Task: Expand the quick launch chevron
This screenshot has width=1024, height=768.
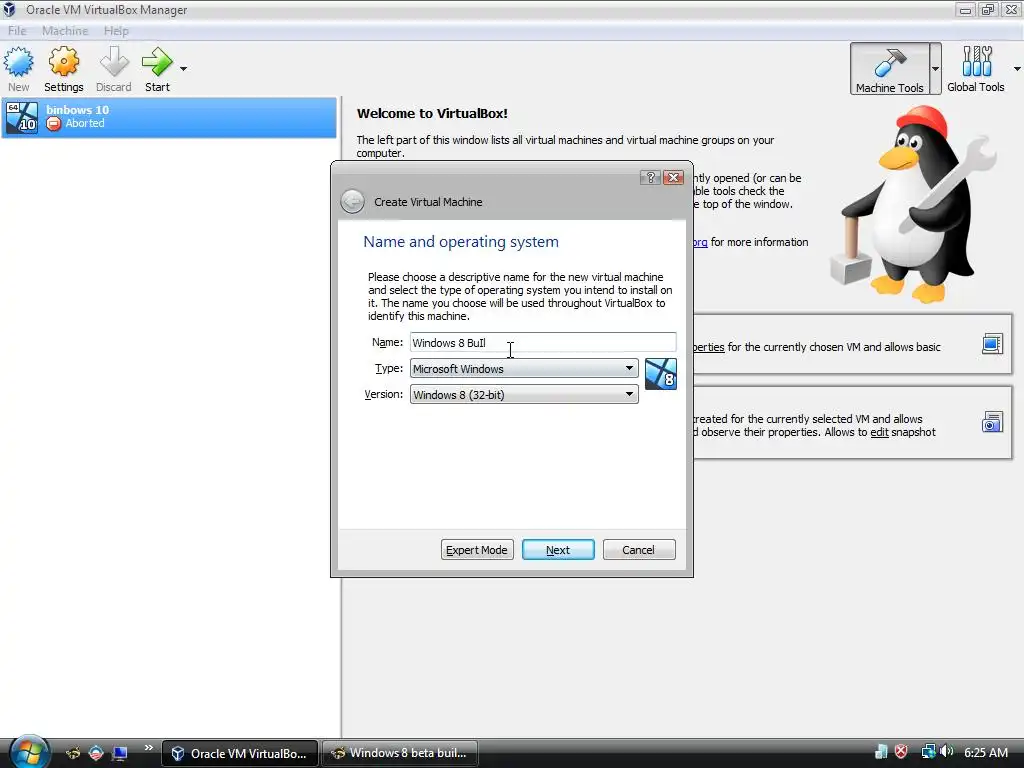Action: click(148, 747)
